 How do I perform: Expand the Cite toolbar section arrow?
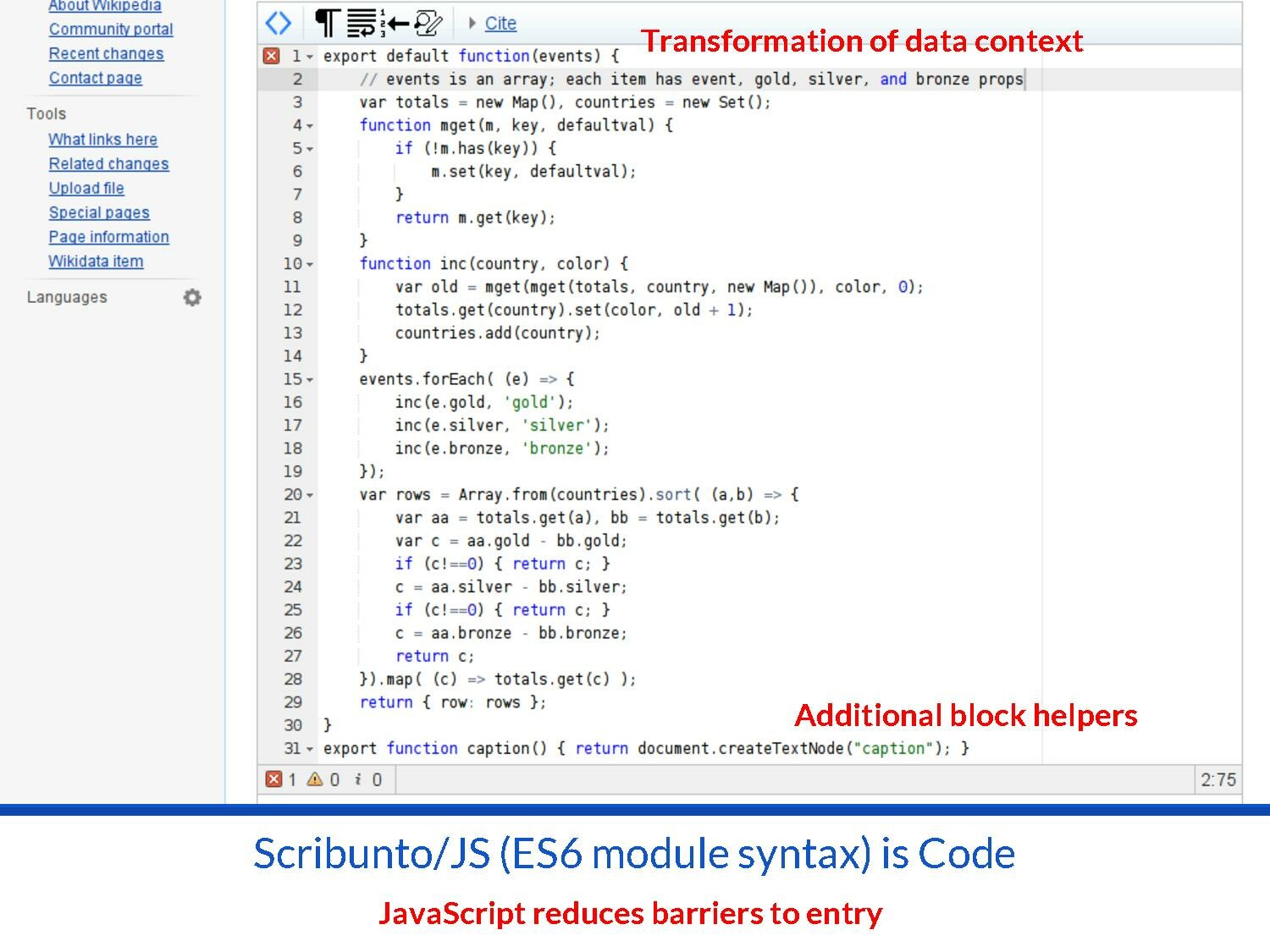472,23
